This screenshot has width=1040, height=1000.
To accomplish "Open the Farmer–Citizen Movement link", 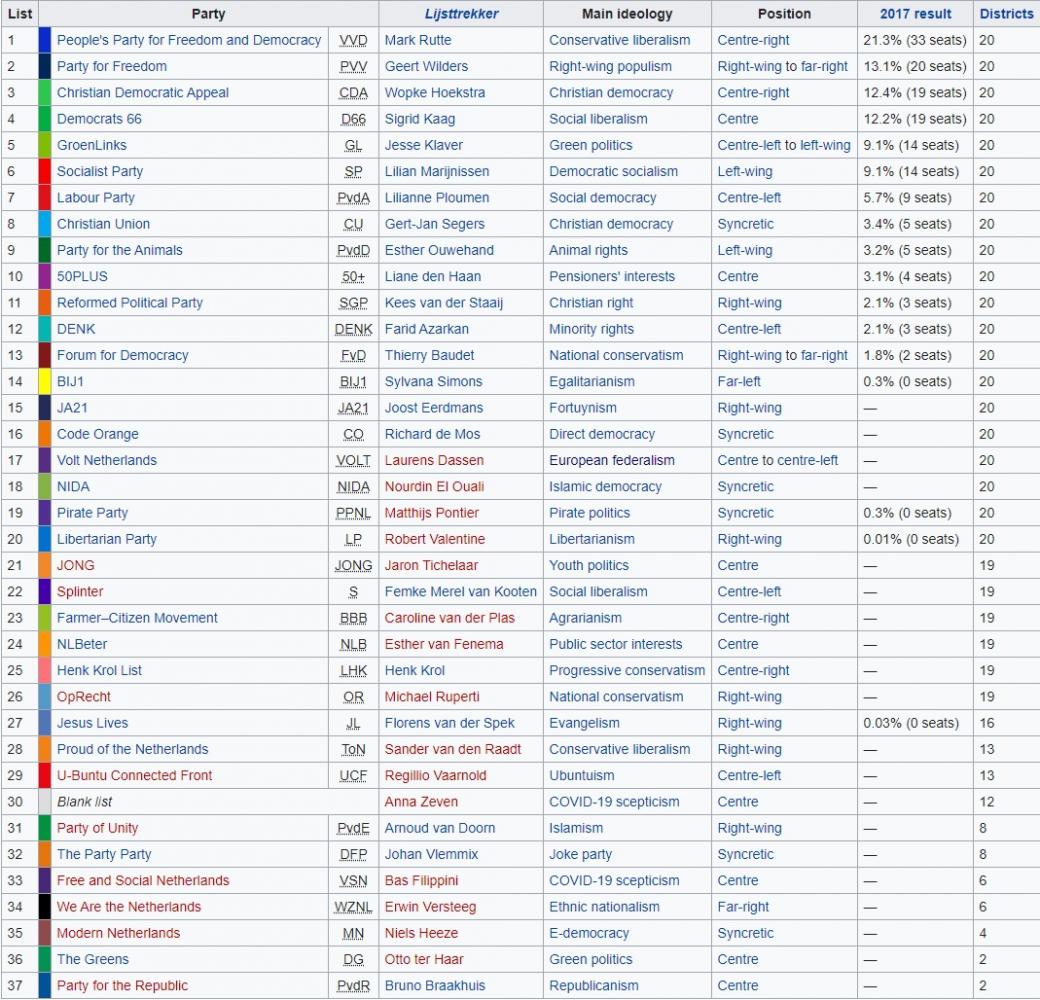I will [137, 618].
